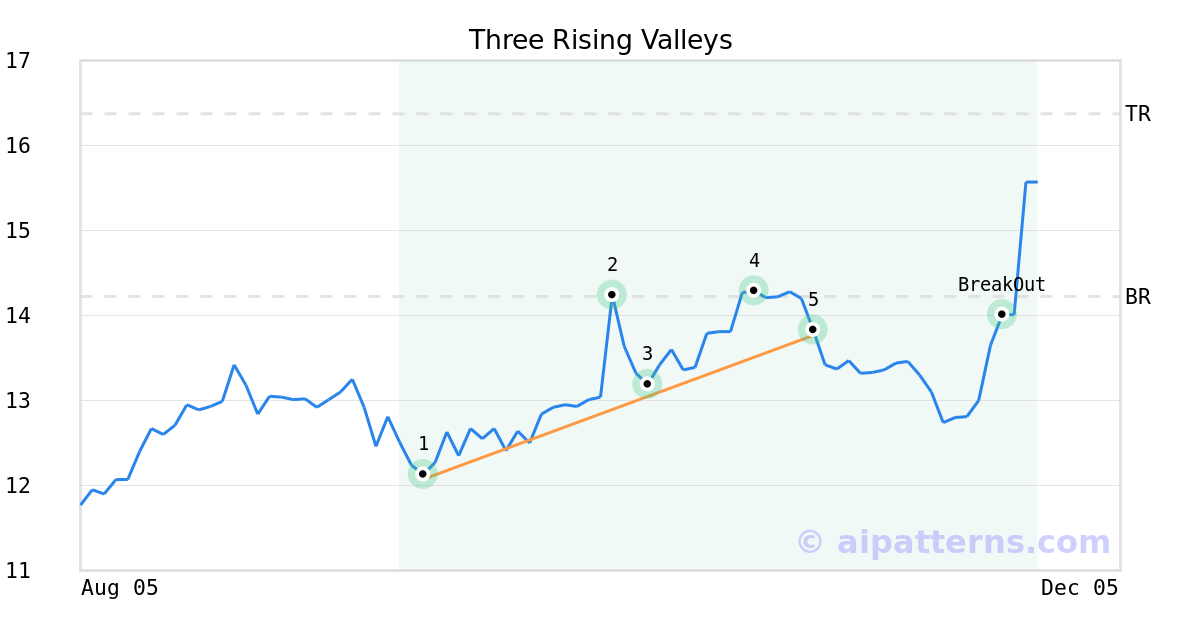Click the Aug 05 date label

(119, 588)
